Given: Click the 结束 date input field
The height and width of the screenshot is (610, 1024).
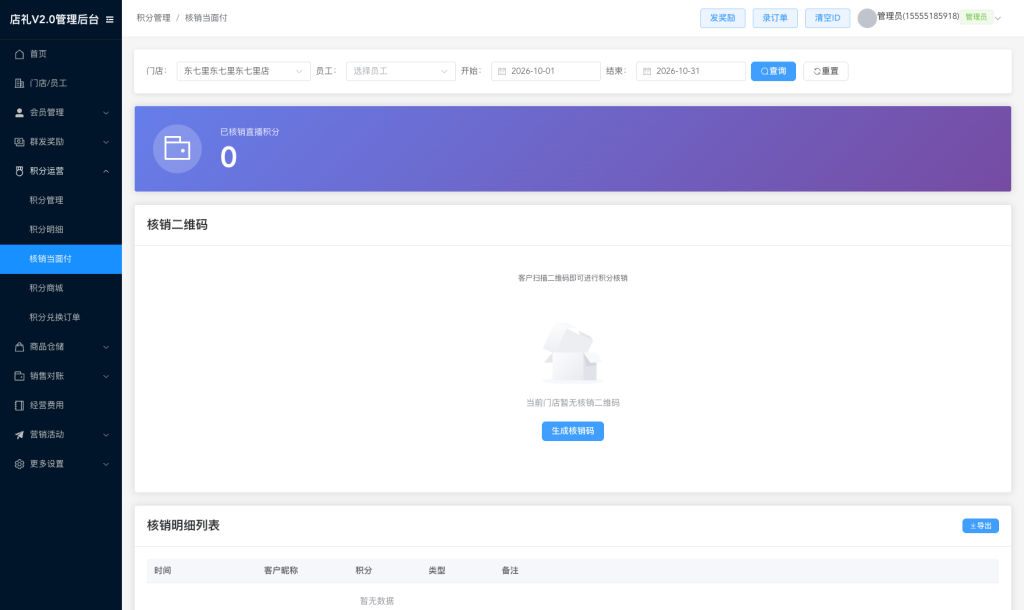Looking at the screenshot, I should pos(691,71).
